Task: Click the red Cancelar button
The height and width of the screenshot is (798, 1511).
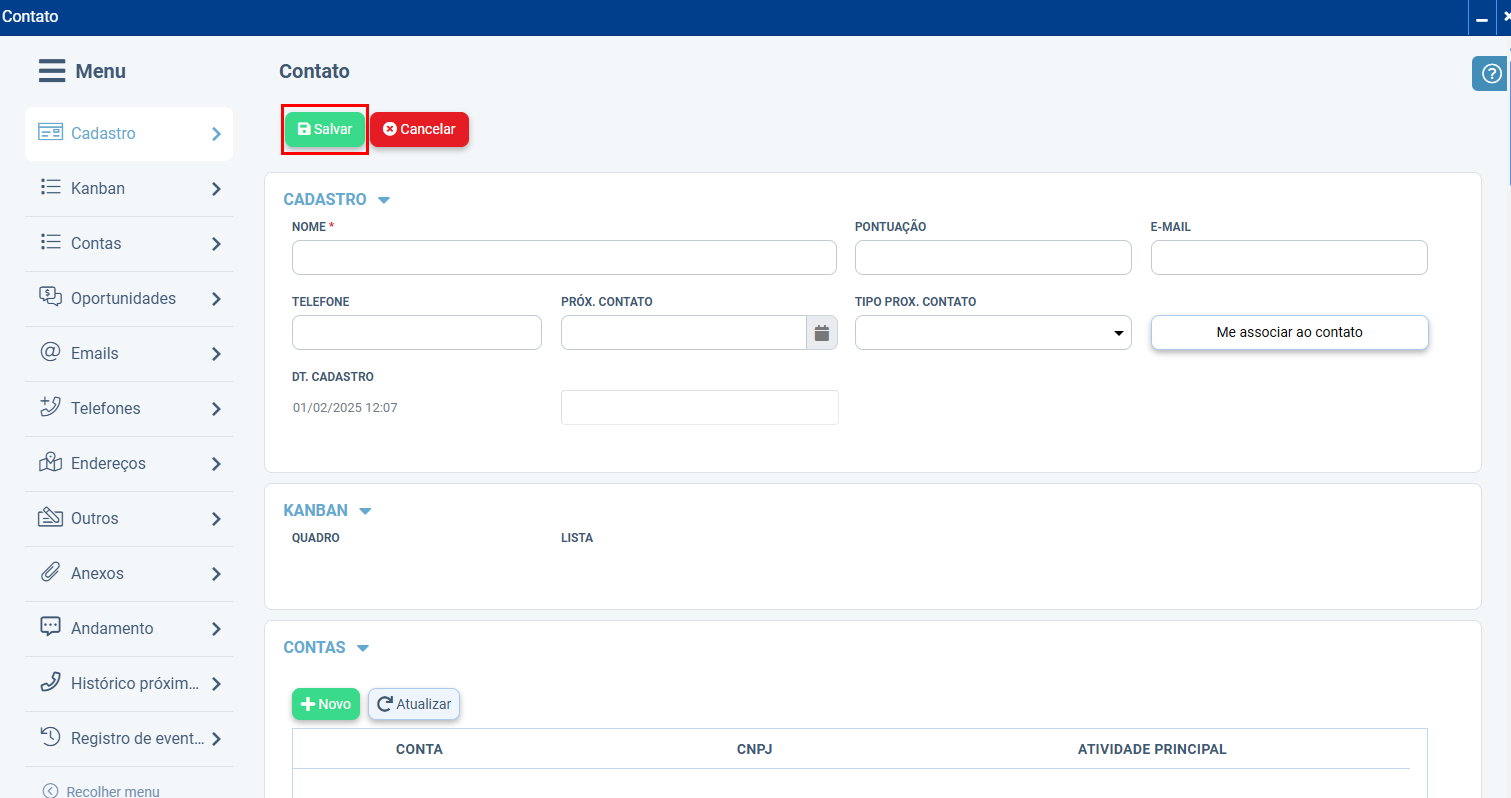Action: 419,129
